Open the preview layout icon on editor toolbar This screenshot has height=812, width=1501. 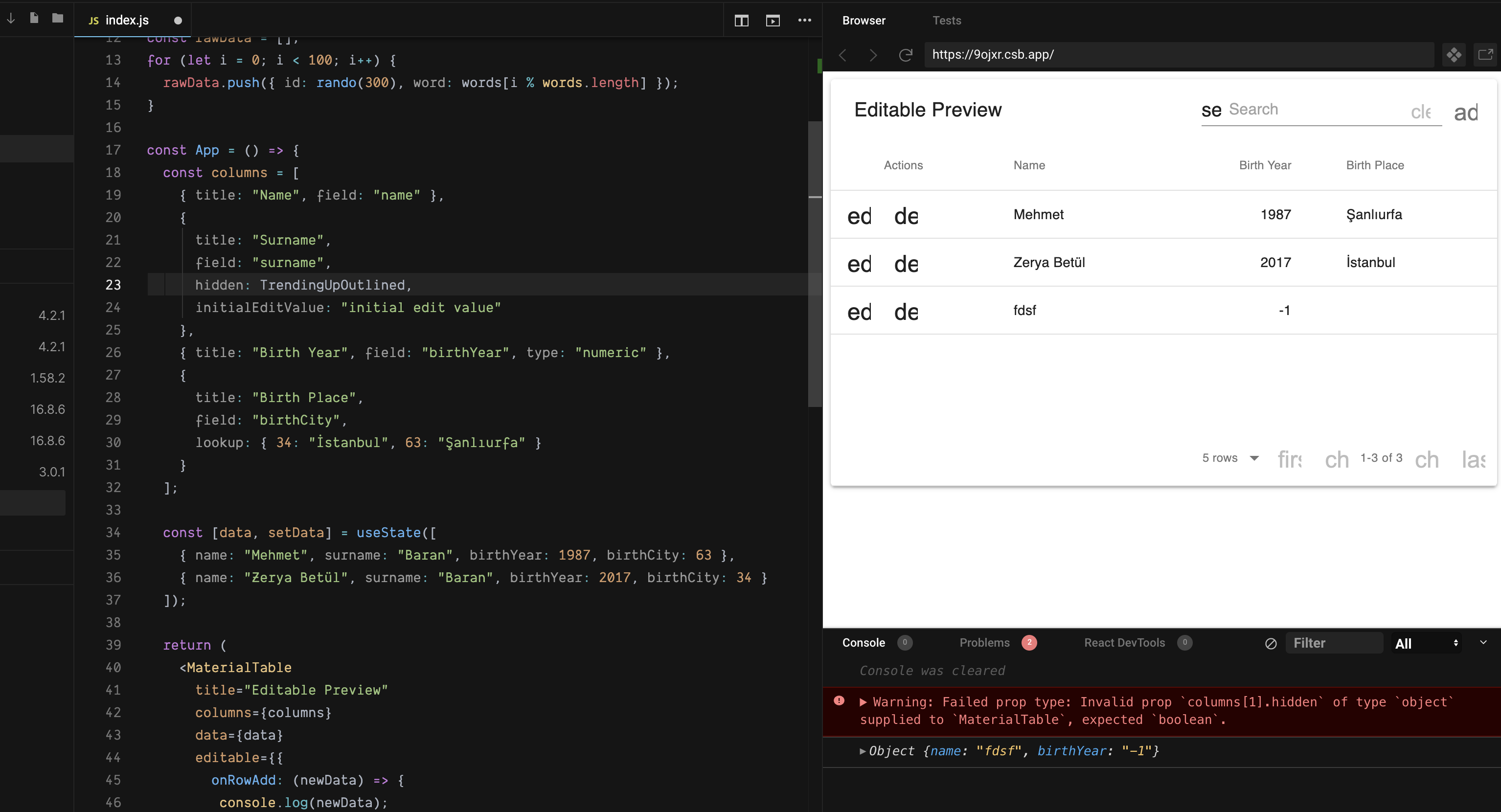(773, 21)
